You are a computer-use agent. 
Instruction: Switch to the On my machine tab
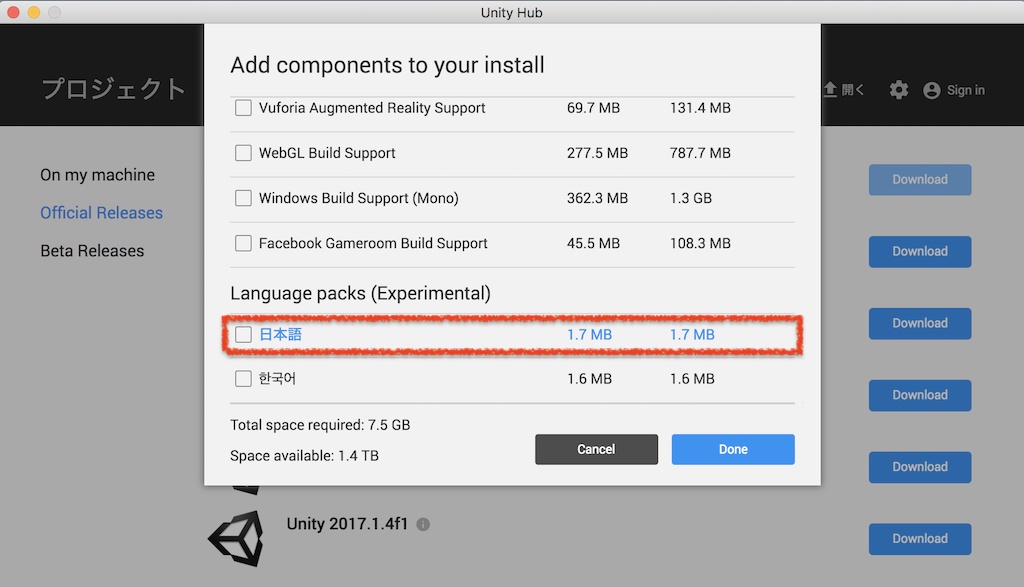[97, 175]
